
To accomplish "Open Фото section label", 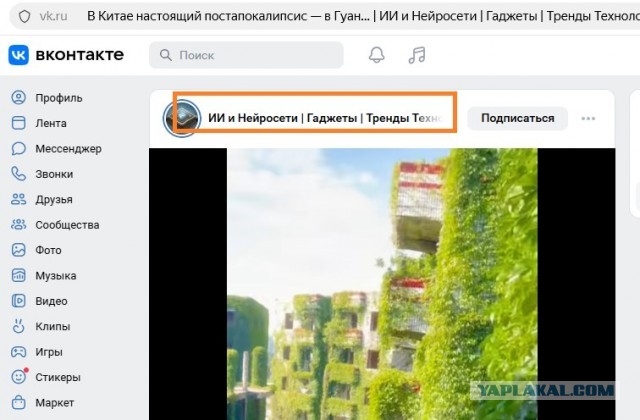I will (x=48, y=250).
